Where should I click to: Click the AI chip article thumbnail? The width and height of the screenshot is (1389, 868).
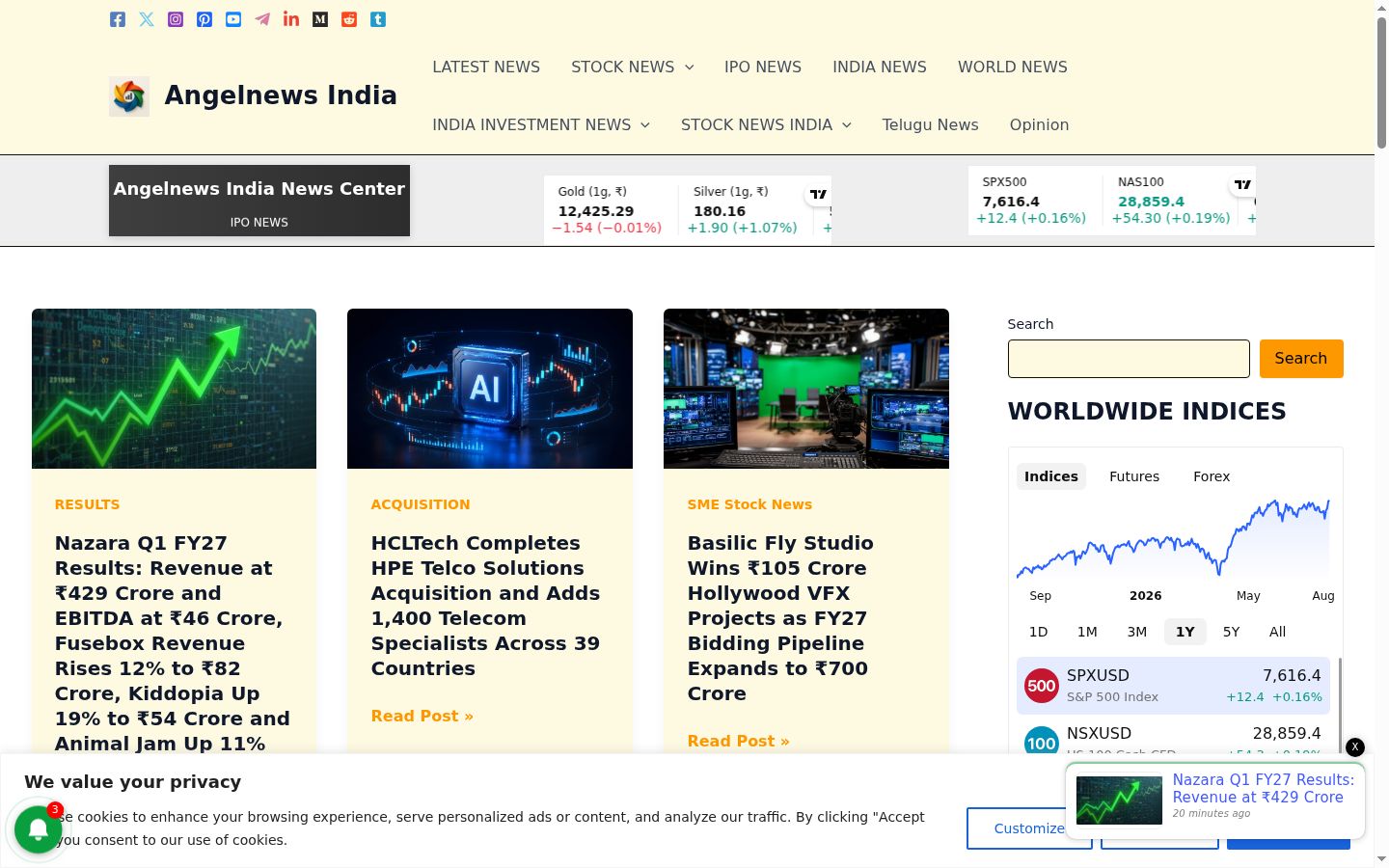click(x=490, y=389)
